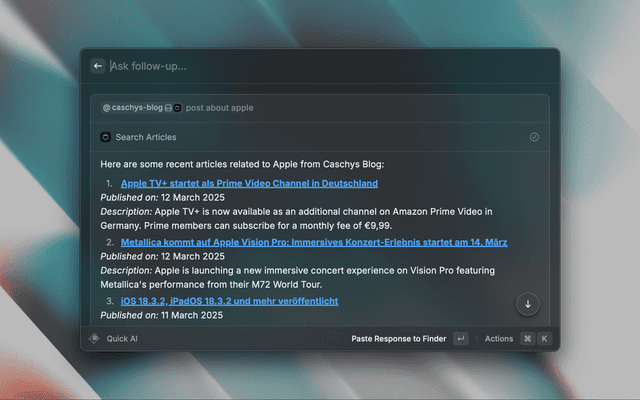The image size is (640, 400).
Task: Click Paste Response to Finder
Action: pos(397,339)
